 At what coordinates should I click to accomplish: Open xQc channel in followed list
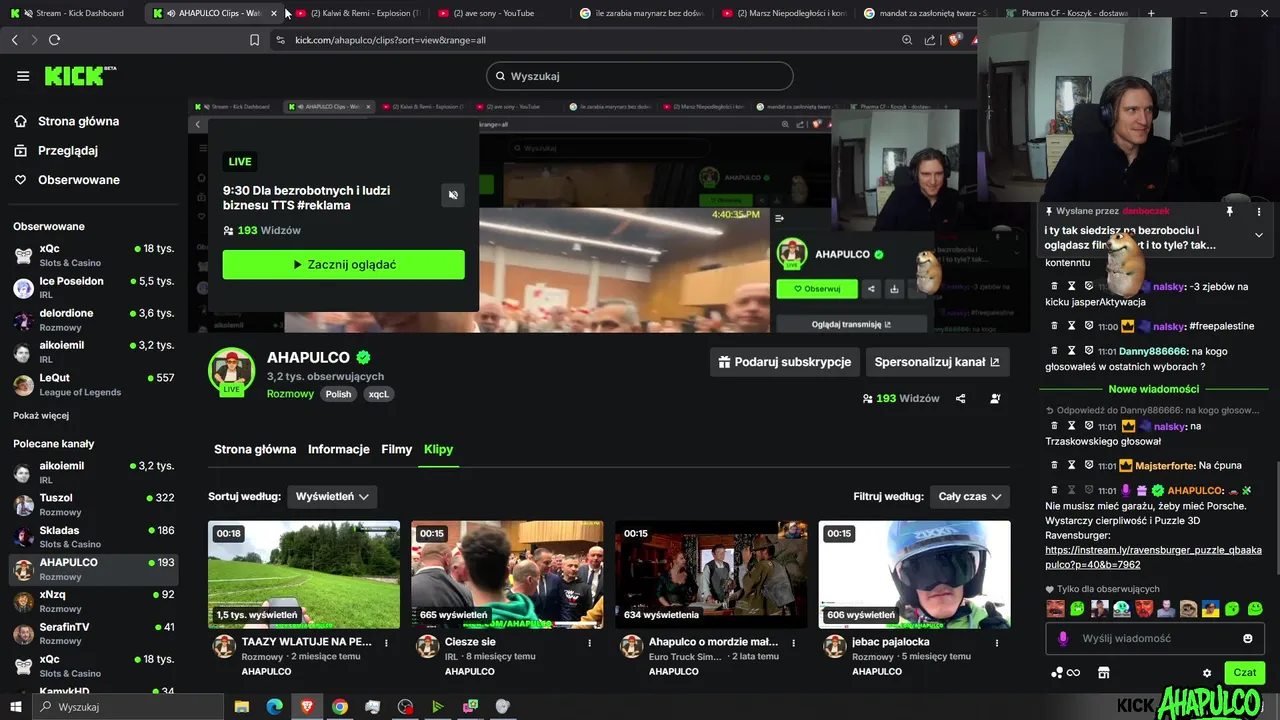coord(94,255)
